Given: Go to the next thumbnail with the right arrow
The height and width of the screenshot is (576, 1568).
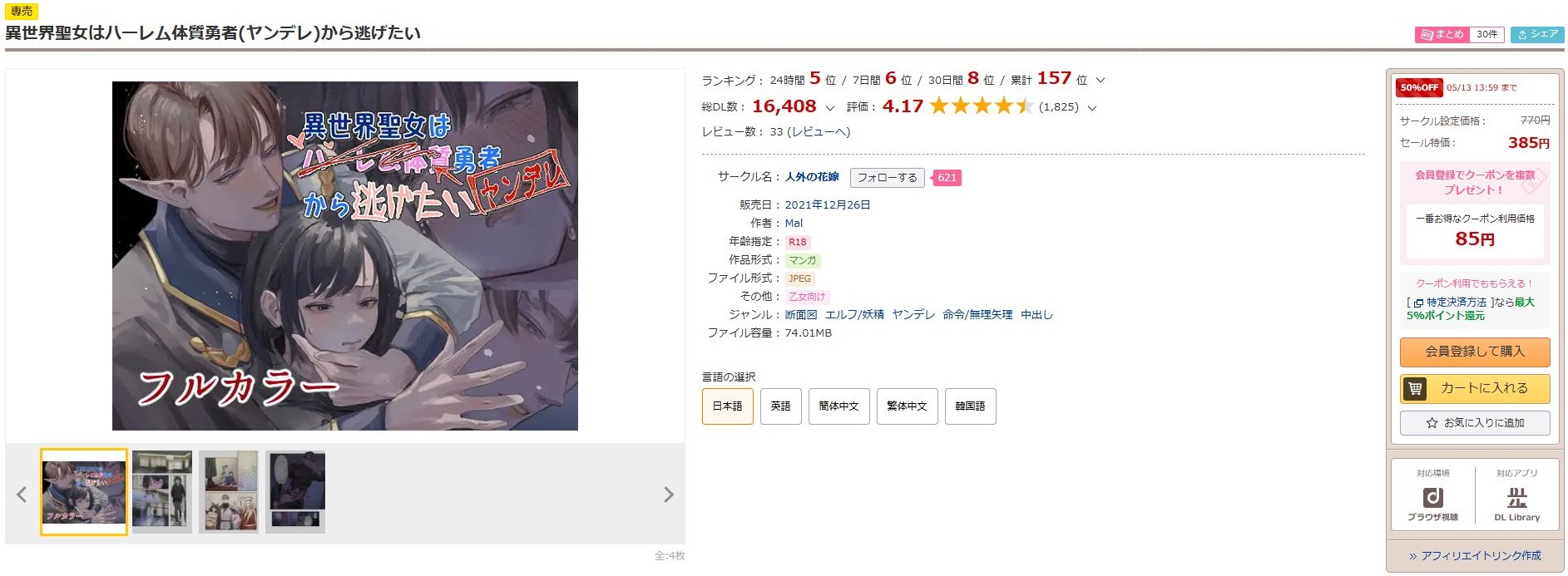Looking at the screenshot, I should [668, 495].
